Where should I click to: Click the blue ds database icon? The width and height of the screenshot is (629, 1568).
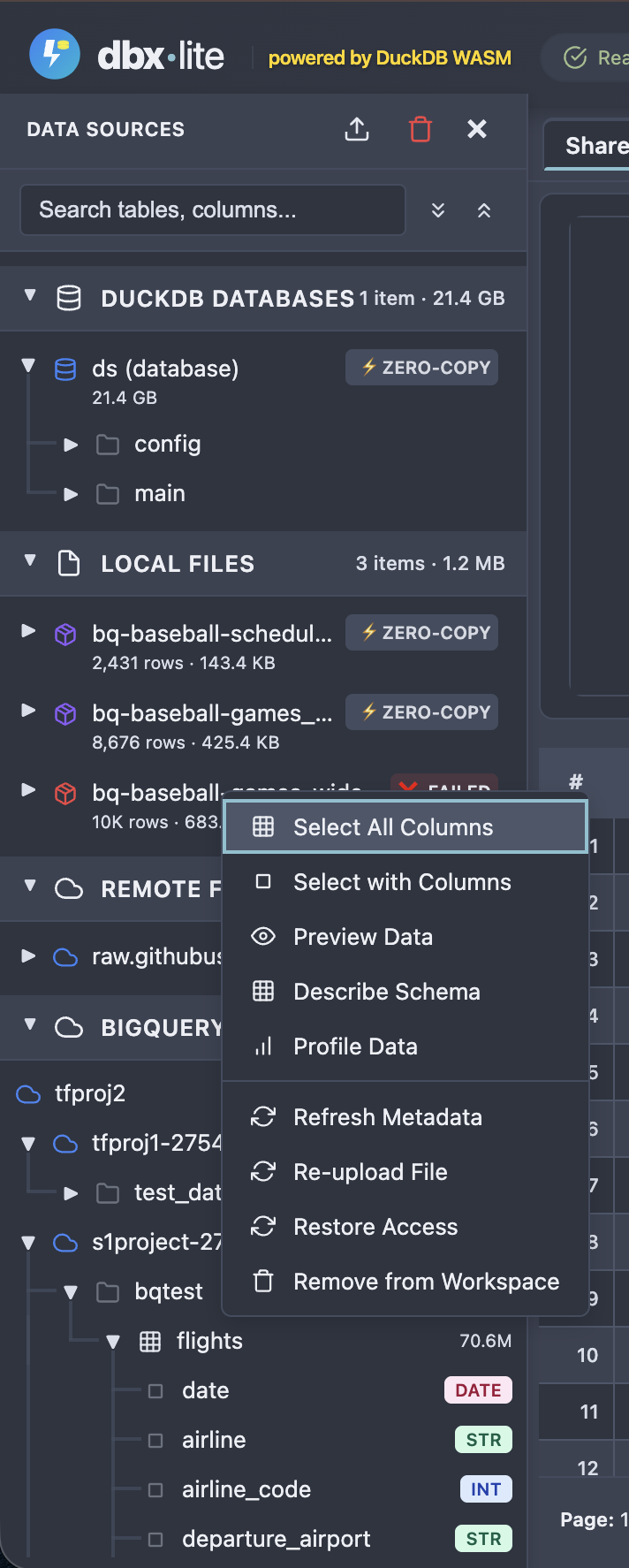click(x=65, y=369)
